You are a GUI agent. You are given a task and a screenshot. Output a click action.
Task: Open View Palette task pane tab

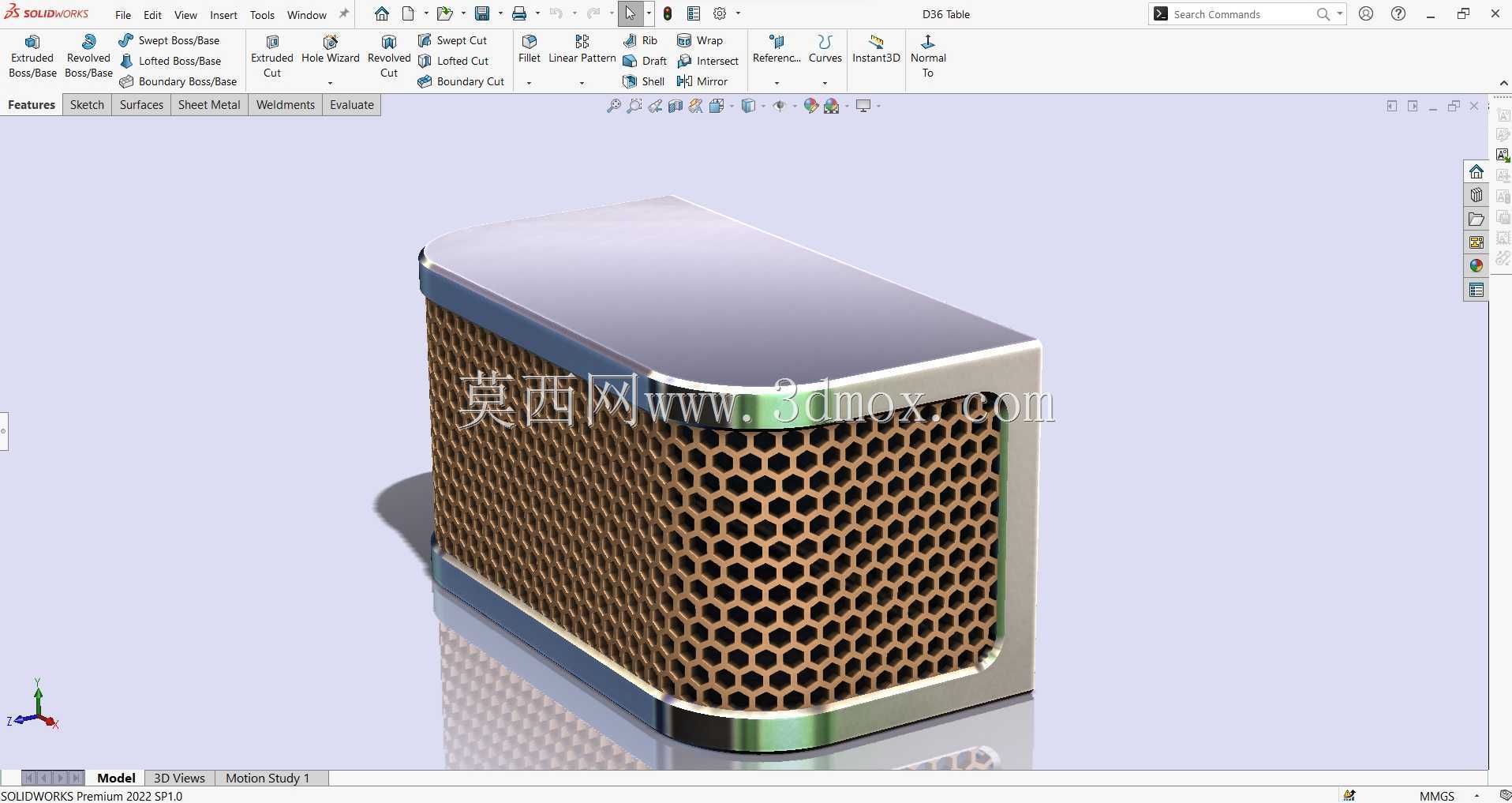[1476, 242]
